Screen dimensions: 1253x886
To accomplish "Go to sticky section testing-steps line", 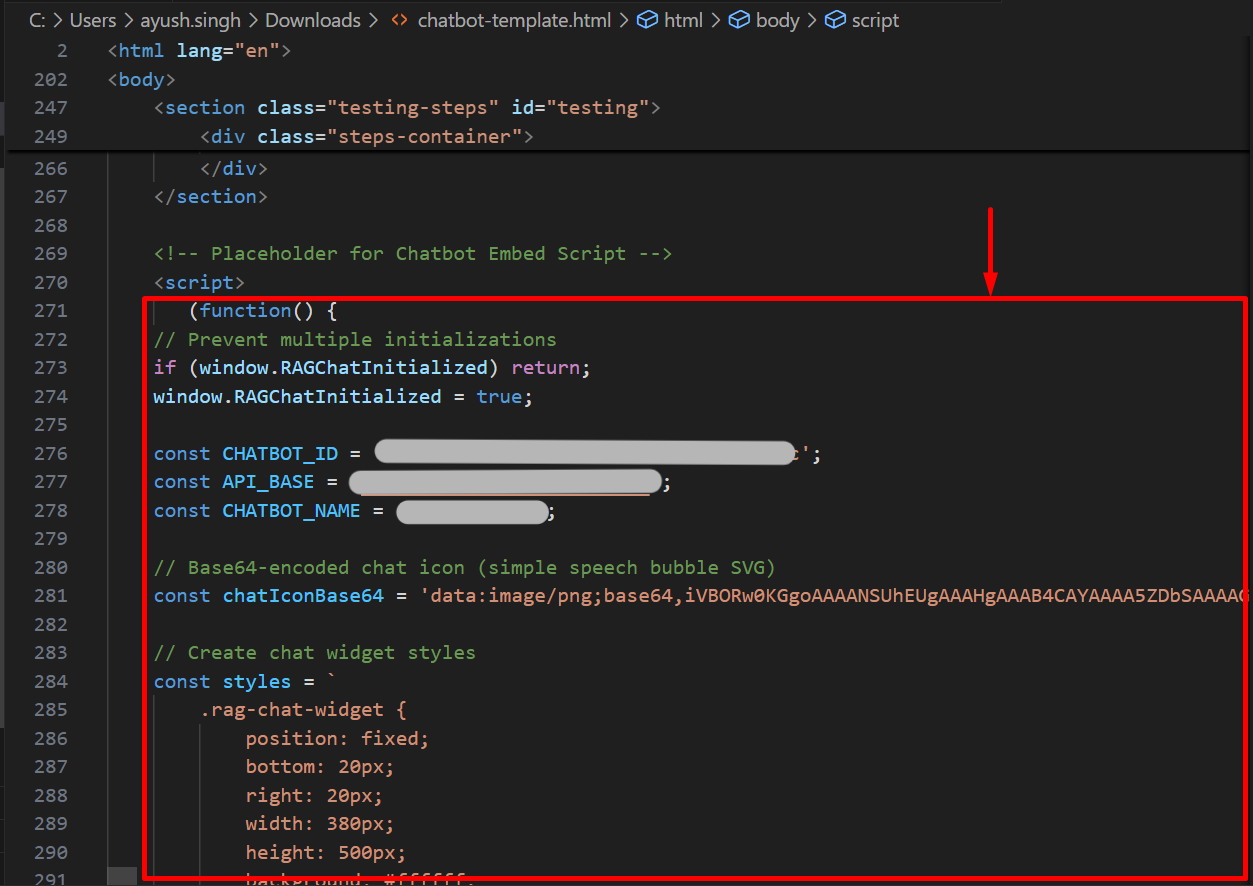I will [406, 108].
